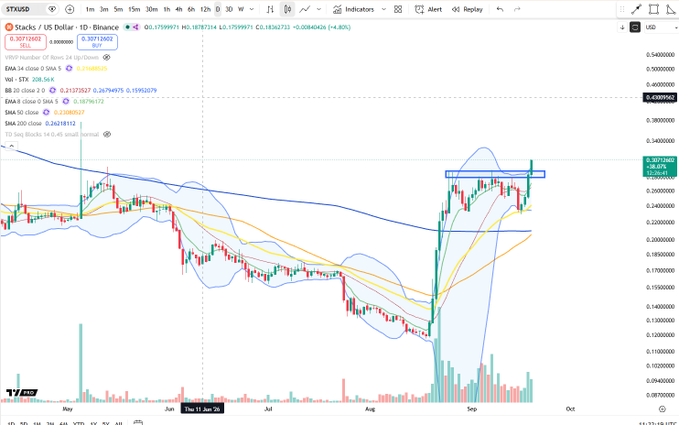Expand the chart style dropdown arrow
The width and height of the screenshot is (679, 425).
[x=319, y=9]
